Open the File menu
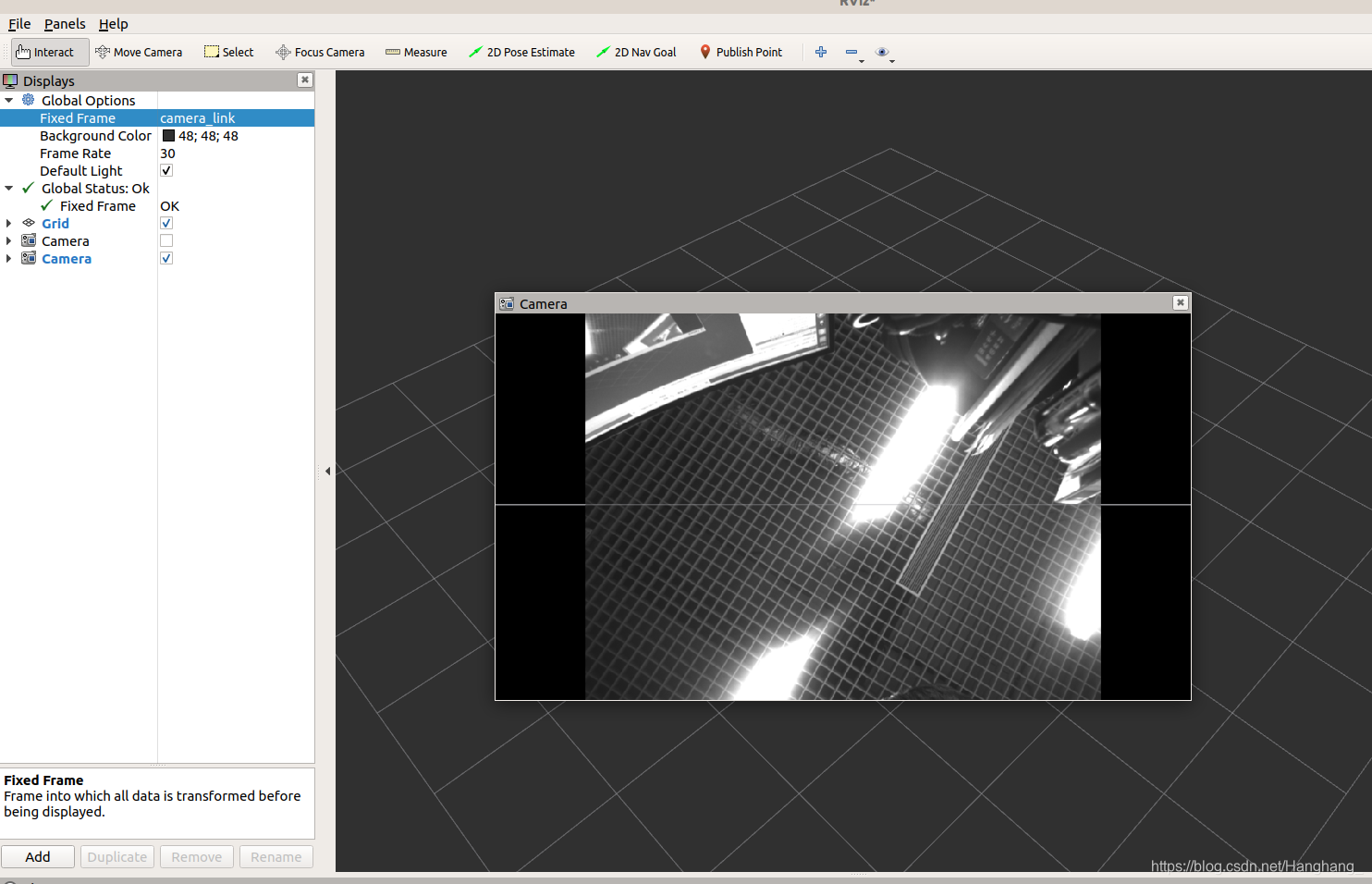 point(19,24)
